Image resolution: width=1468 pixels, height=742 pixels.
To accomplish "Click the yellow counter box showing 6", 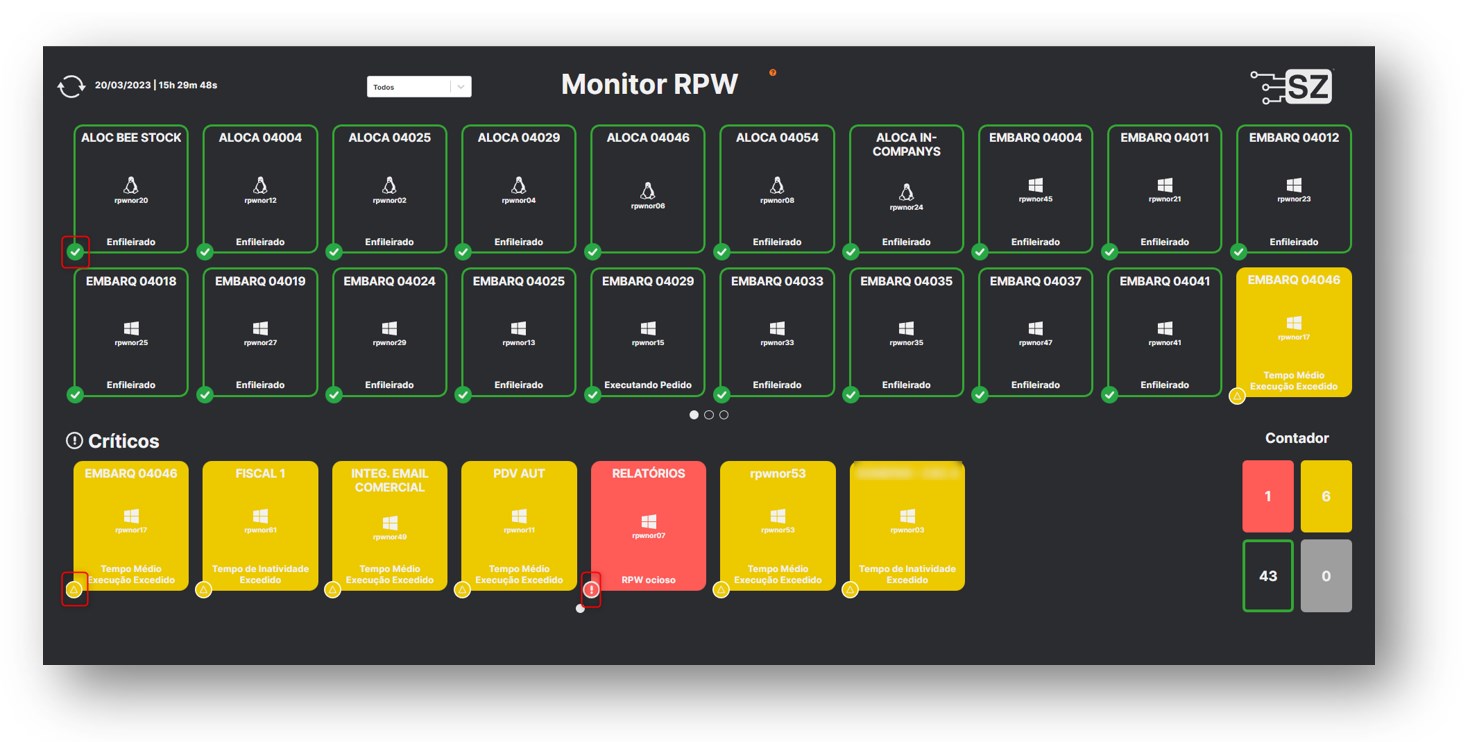I will click(1326, 496).
